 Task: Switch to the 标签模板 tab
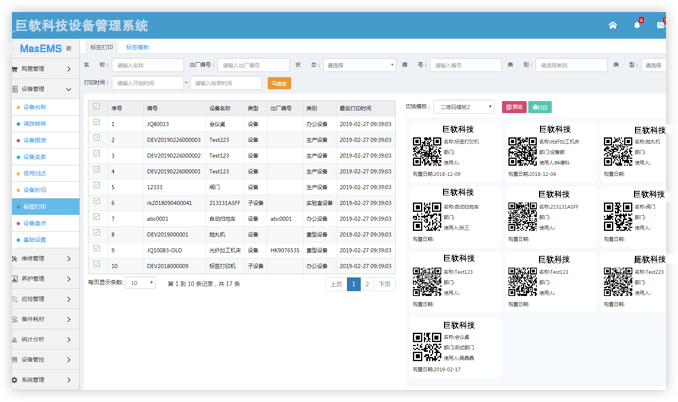pyautogui.click(x=137, y=47)
